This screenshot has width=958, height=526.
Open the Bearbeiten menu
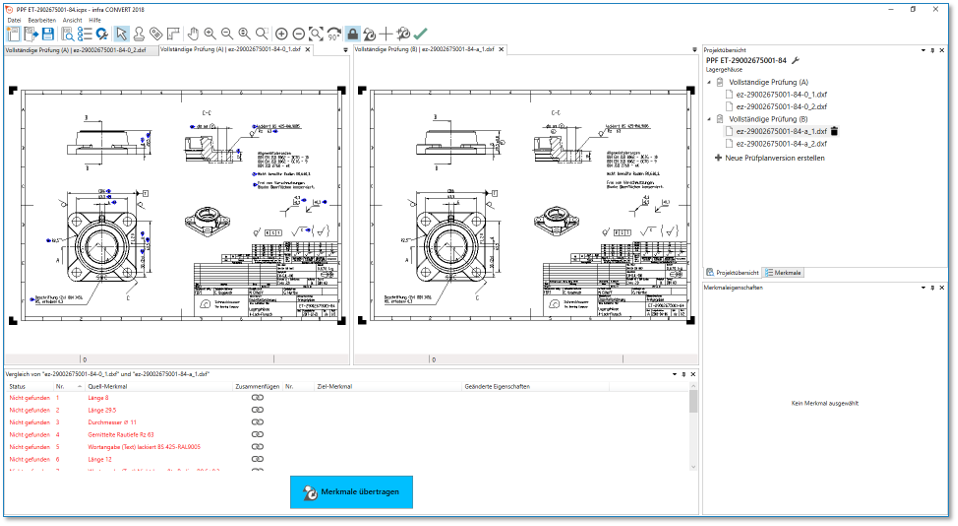click(42, 20)
